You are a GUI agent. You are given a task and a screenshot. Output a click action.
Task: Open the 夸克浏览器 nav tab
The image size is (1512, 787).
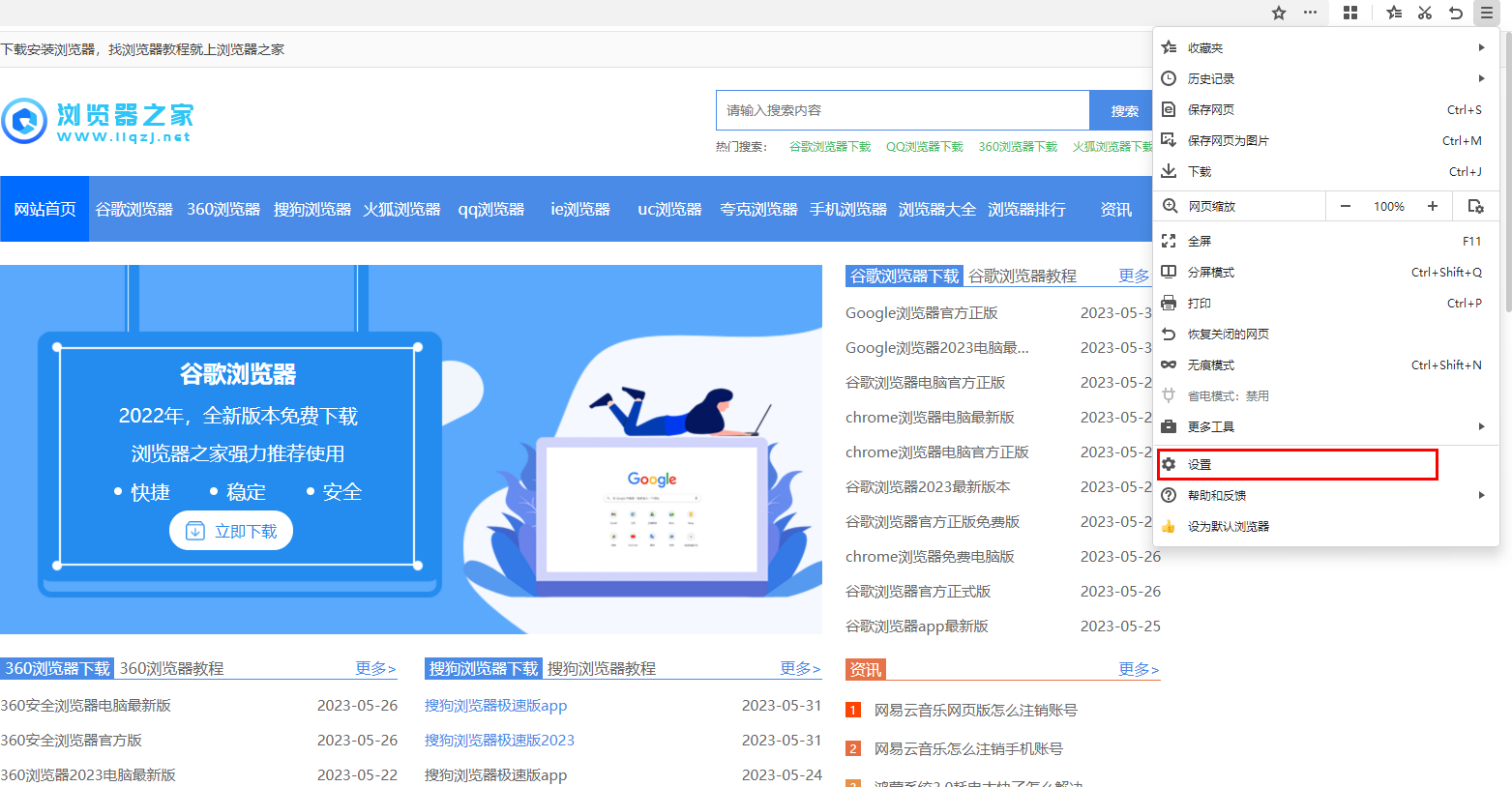point(758,209)
